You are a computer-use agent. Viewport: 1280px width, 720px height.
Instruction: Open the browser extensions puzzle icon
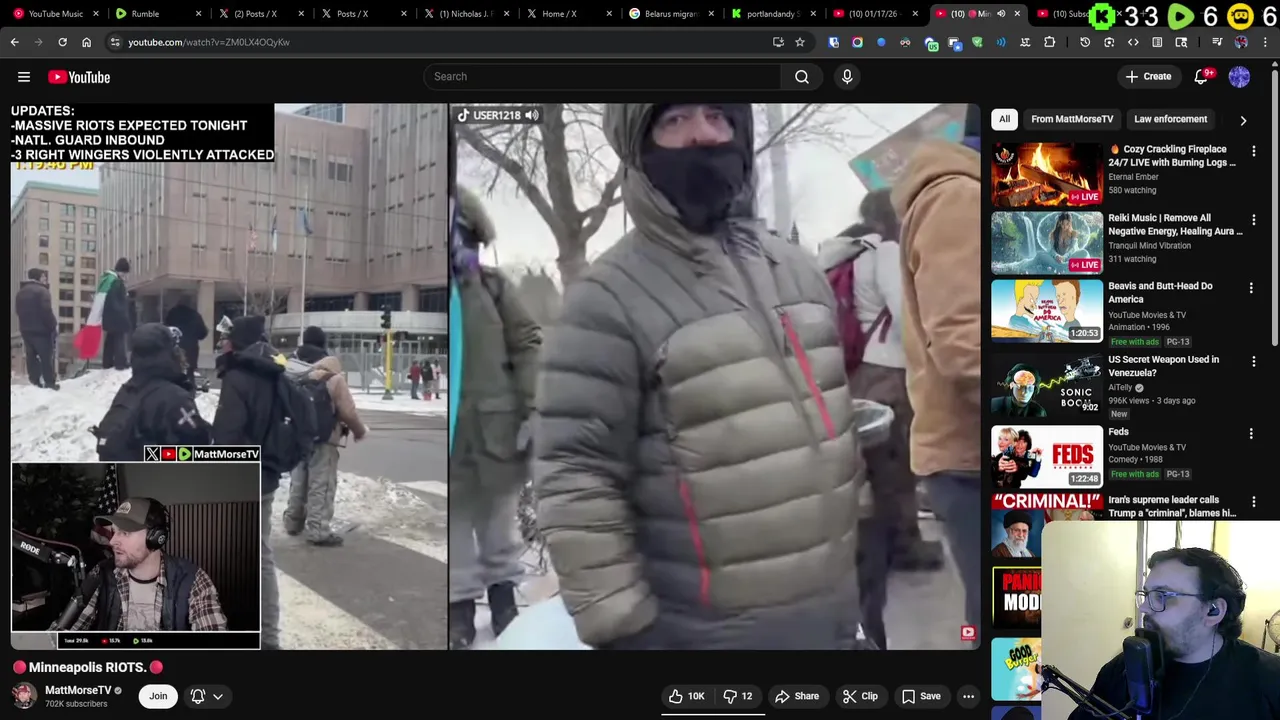(x=1049, y=42)
